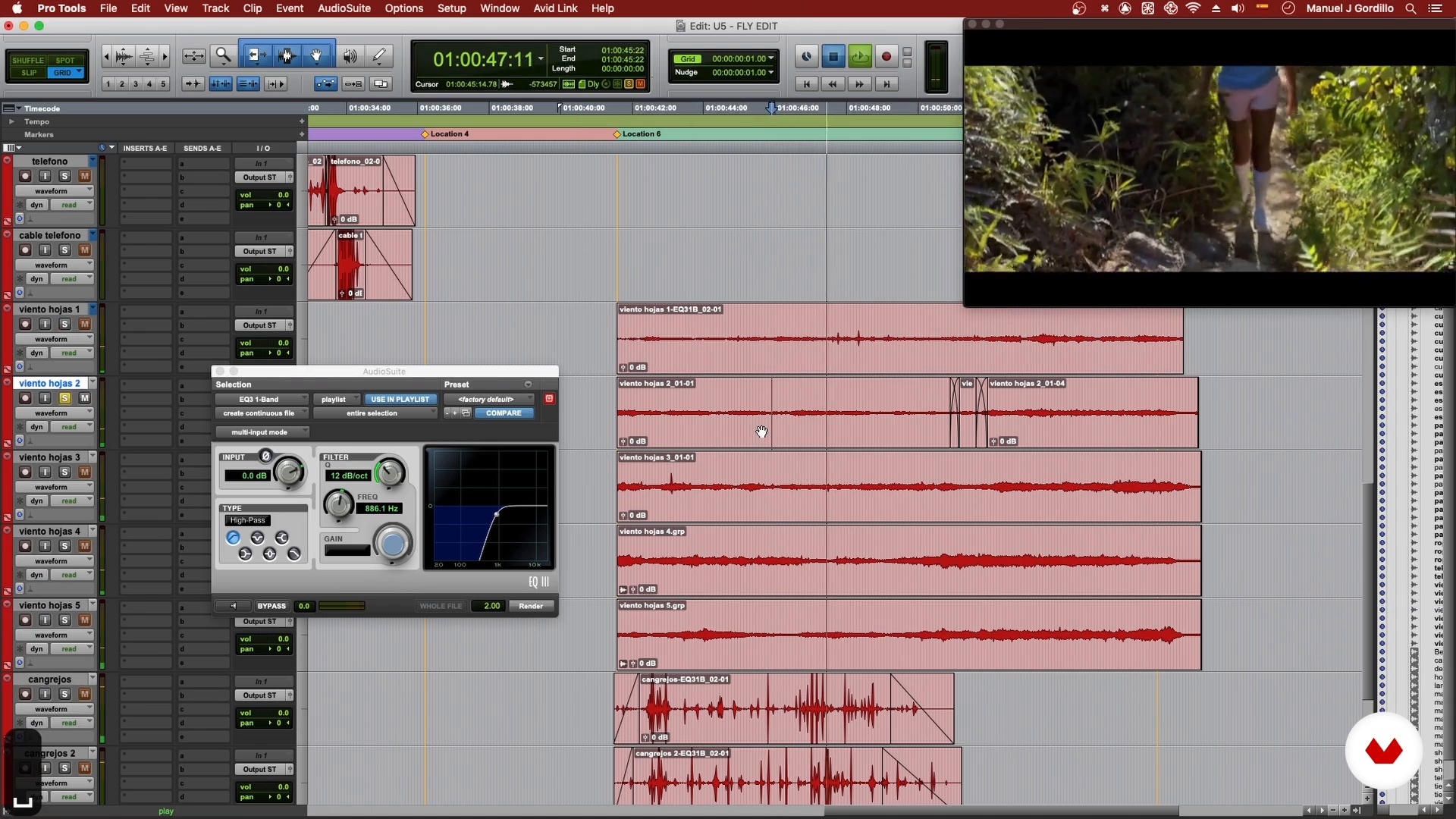Open the AudioSuite menu

[344, 8]
